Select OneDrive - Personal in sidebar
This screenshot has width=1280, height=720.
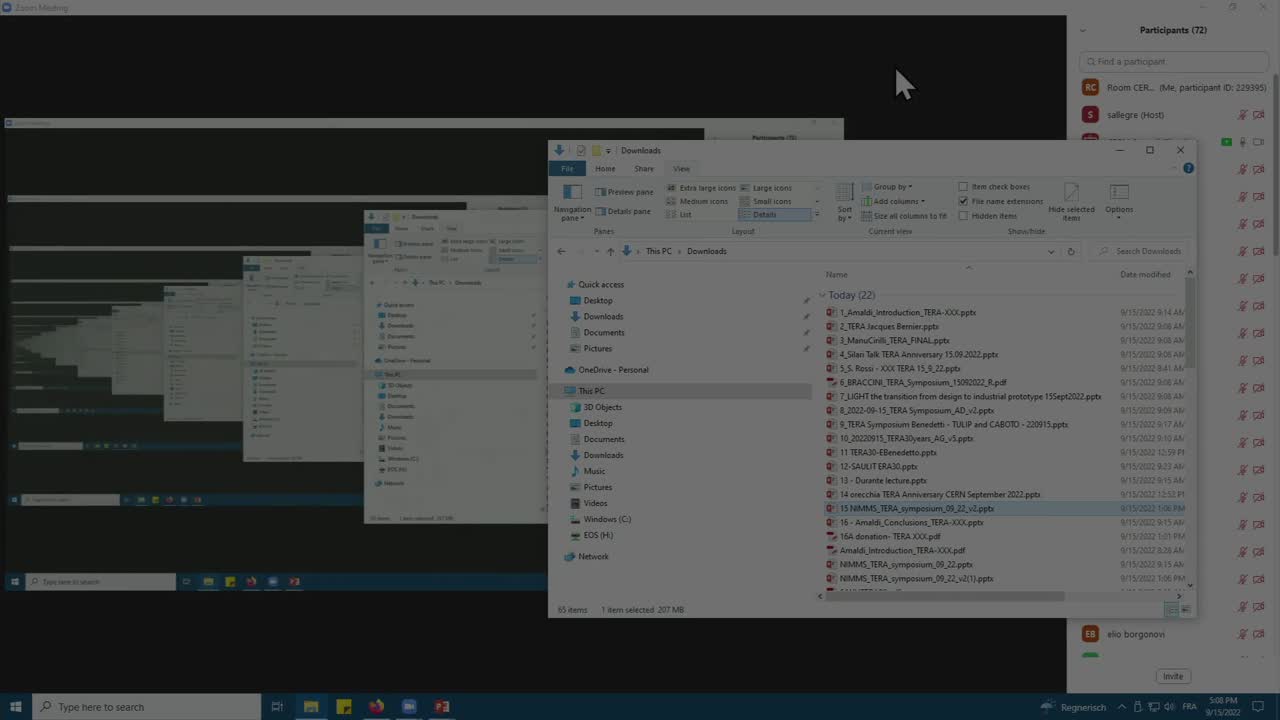[612, 370]
